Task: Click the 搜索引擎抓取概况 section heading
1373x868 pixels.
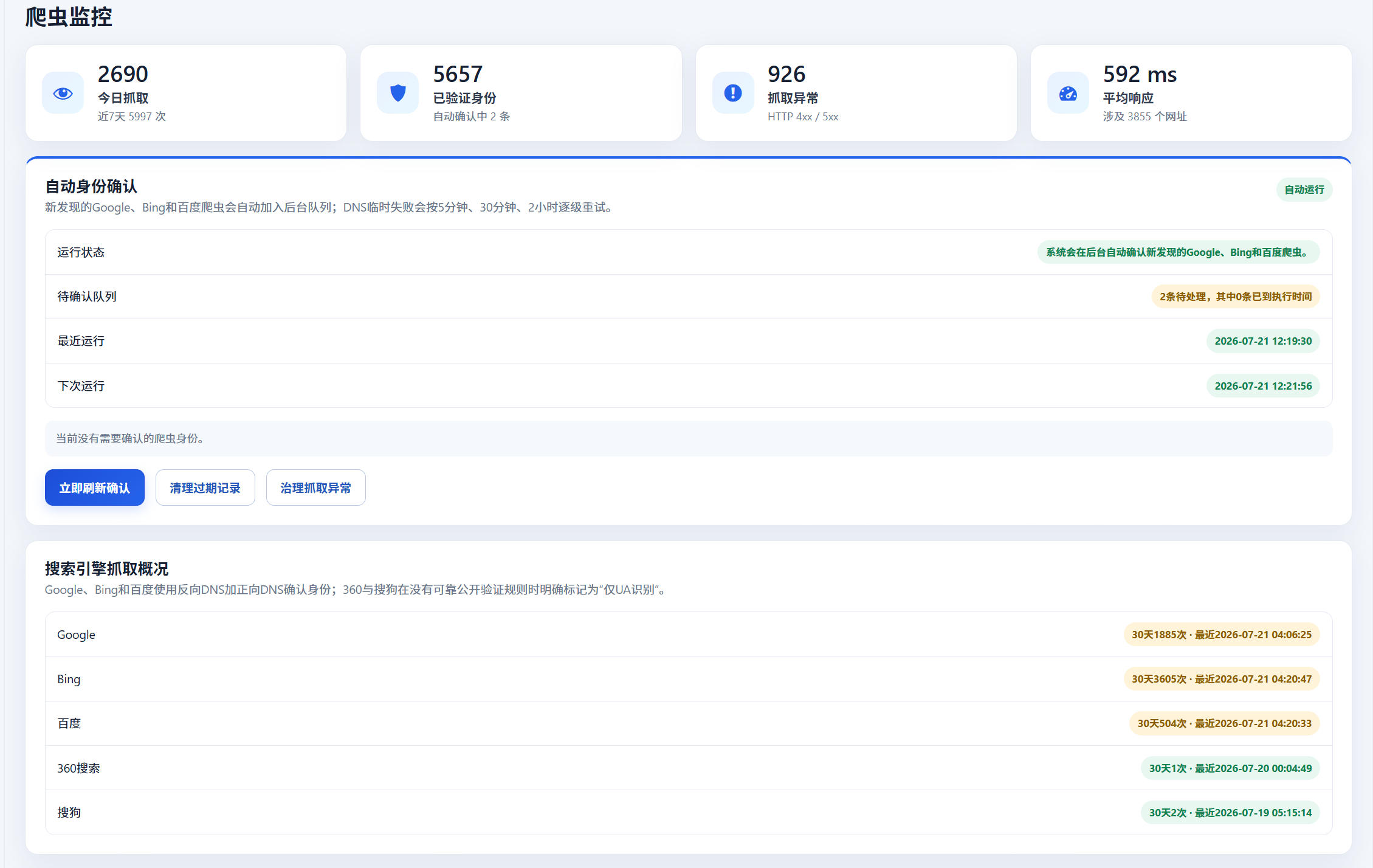Action: [107, 568]
